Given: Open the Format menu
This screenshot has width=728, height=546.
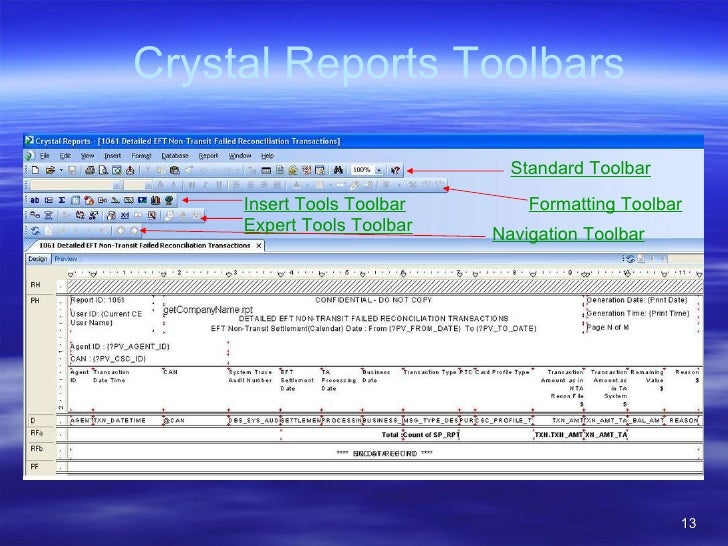Looking at the screenshot, I should coord(141,156).
